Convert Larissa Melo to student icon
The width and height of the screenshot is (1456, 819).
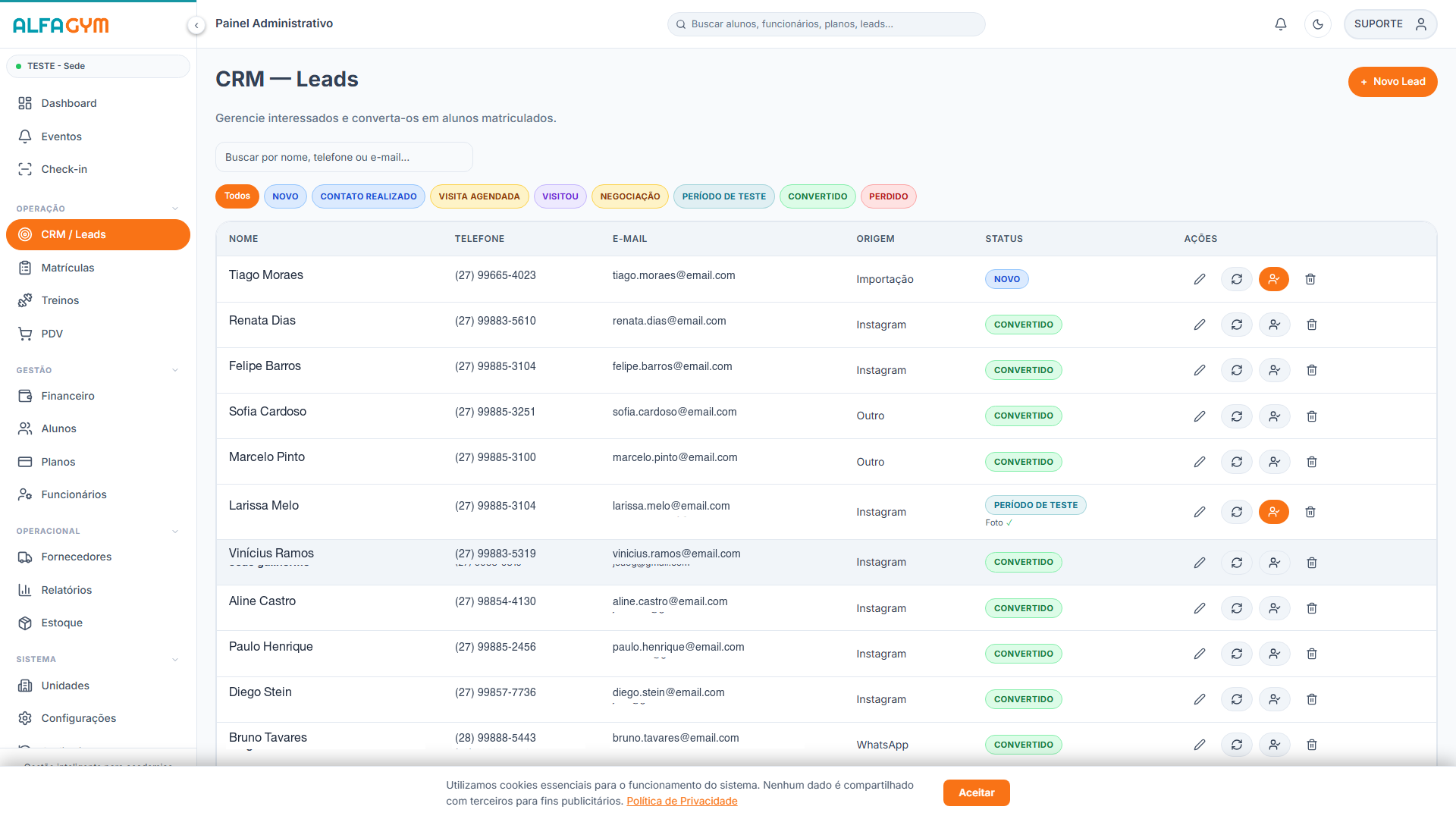tap(1274, 512)
